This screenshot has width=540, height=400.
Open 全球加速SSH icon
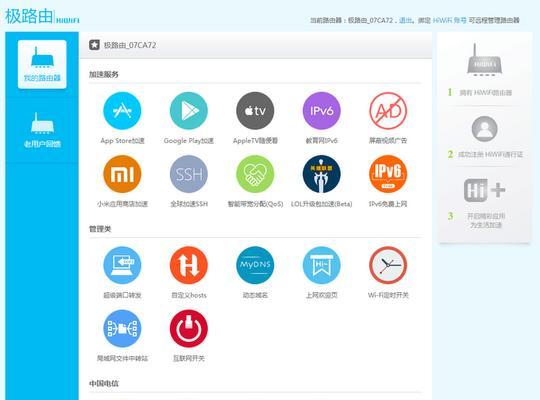click(x=188, y=174)
